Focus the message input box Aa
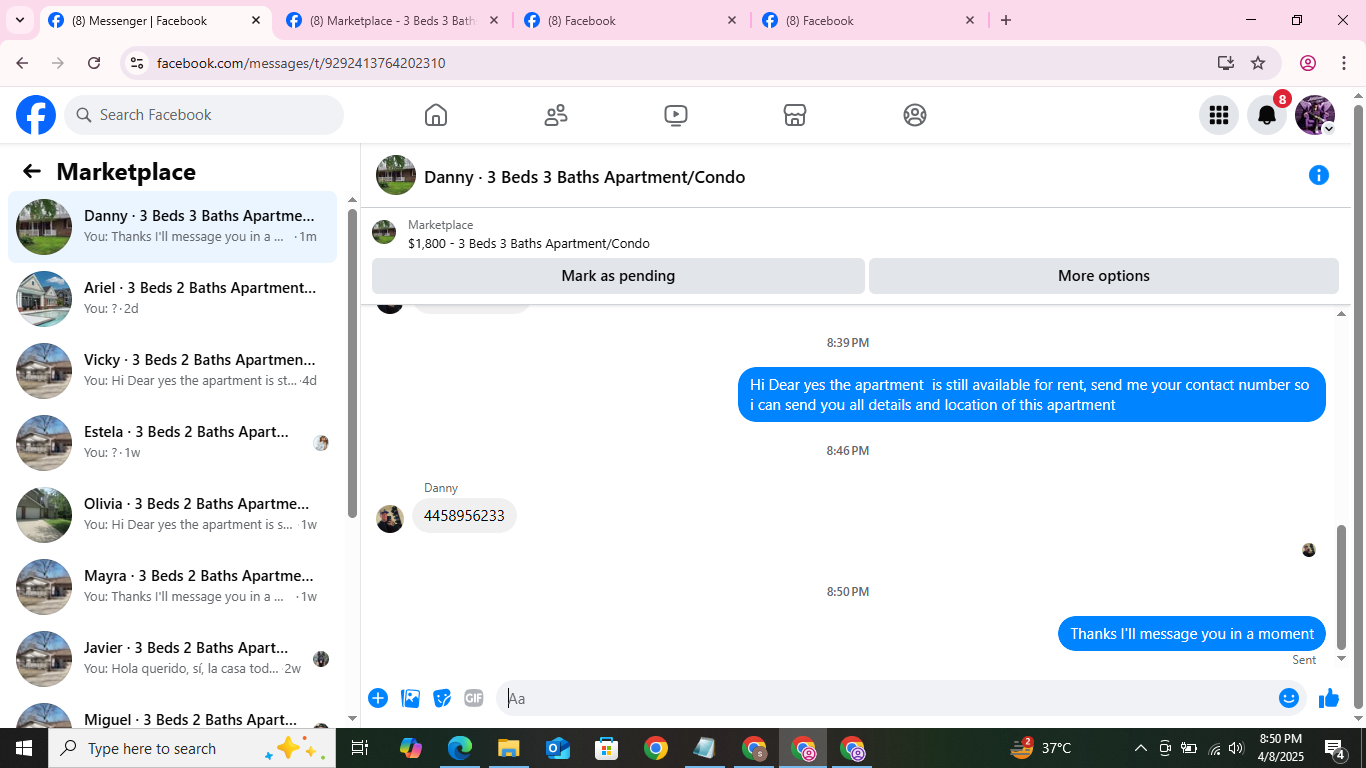Screen dimensions: 1366x768 (886, 698)
